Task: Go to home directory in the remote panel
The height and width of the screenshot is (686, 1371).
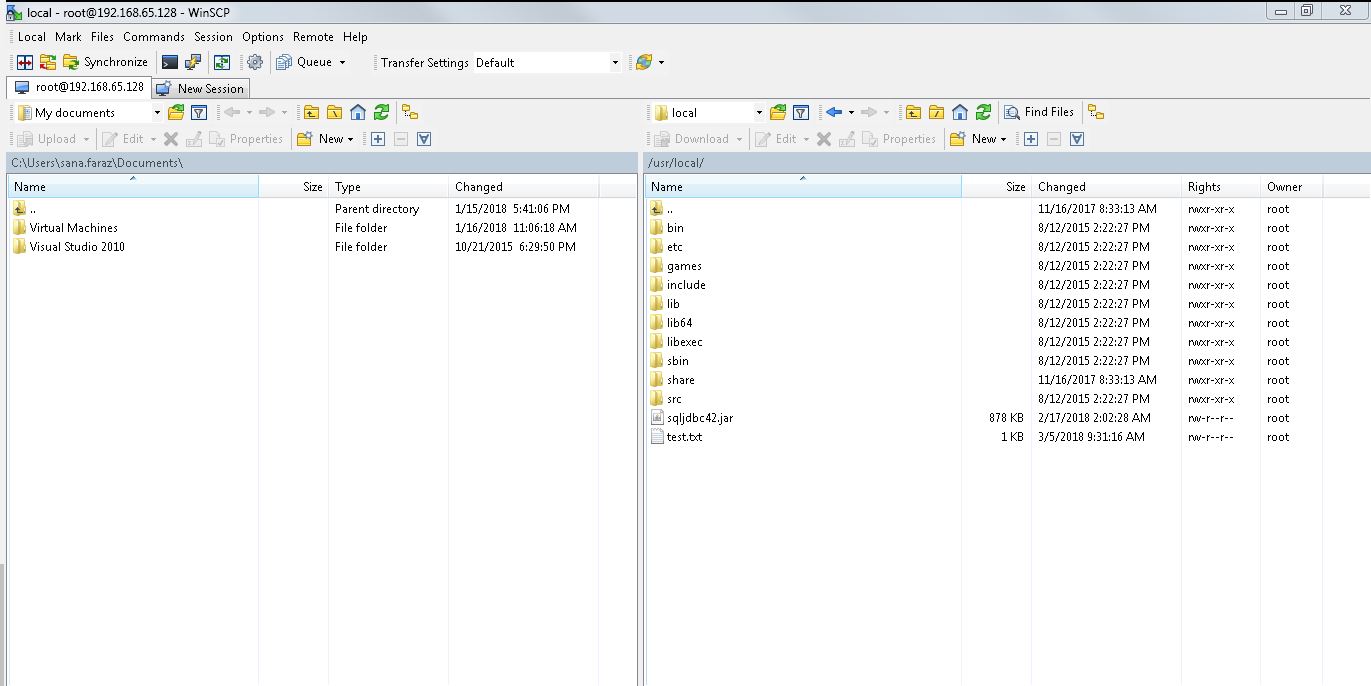Action: [x=958, y=112]
